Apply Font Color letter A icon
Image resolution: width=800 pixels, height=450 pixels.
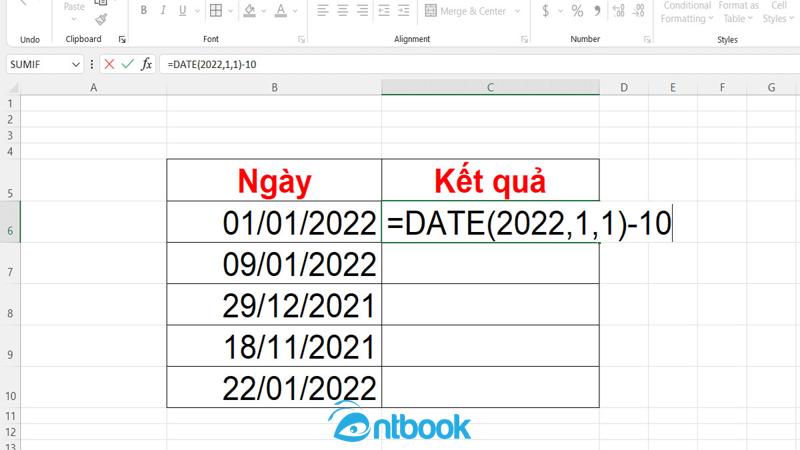pos(281,10)
